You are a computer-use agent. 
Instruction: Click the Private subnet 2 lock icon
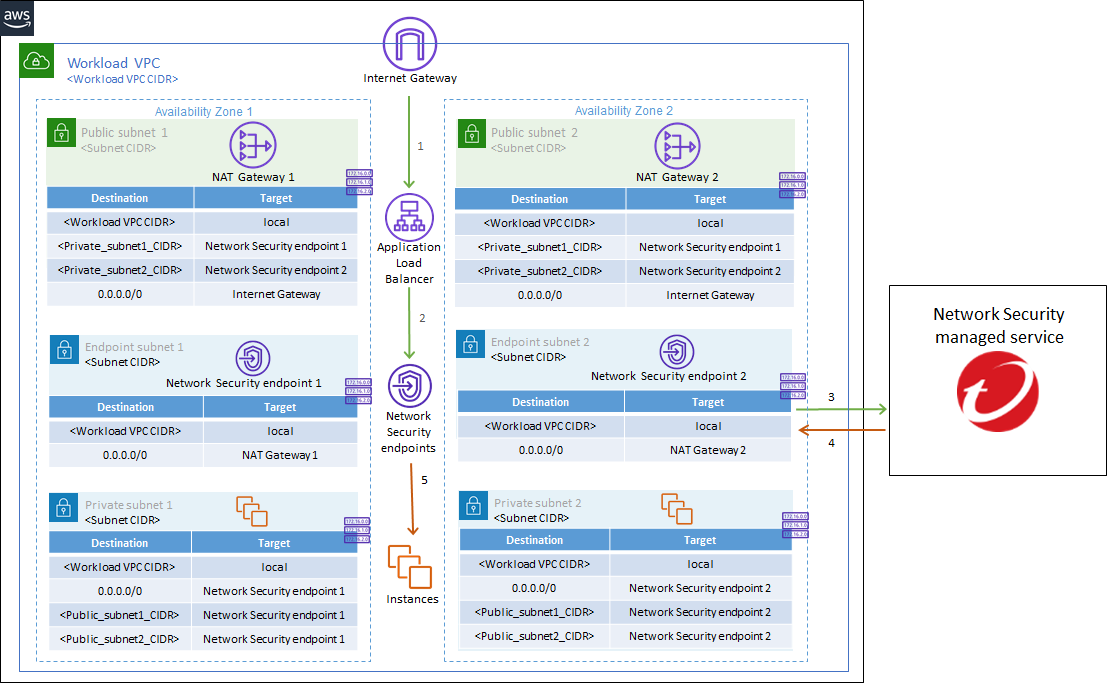coord(474,506)
